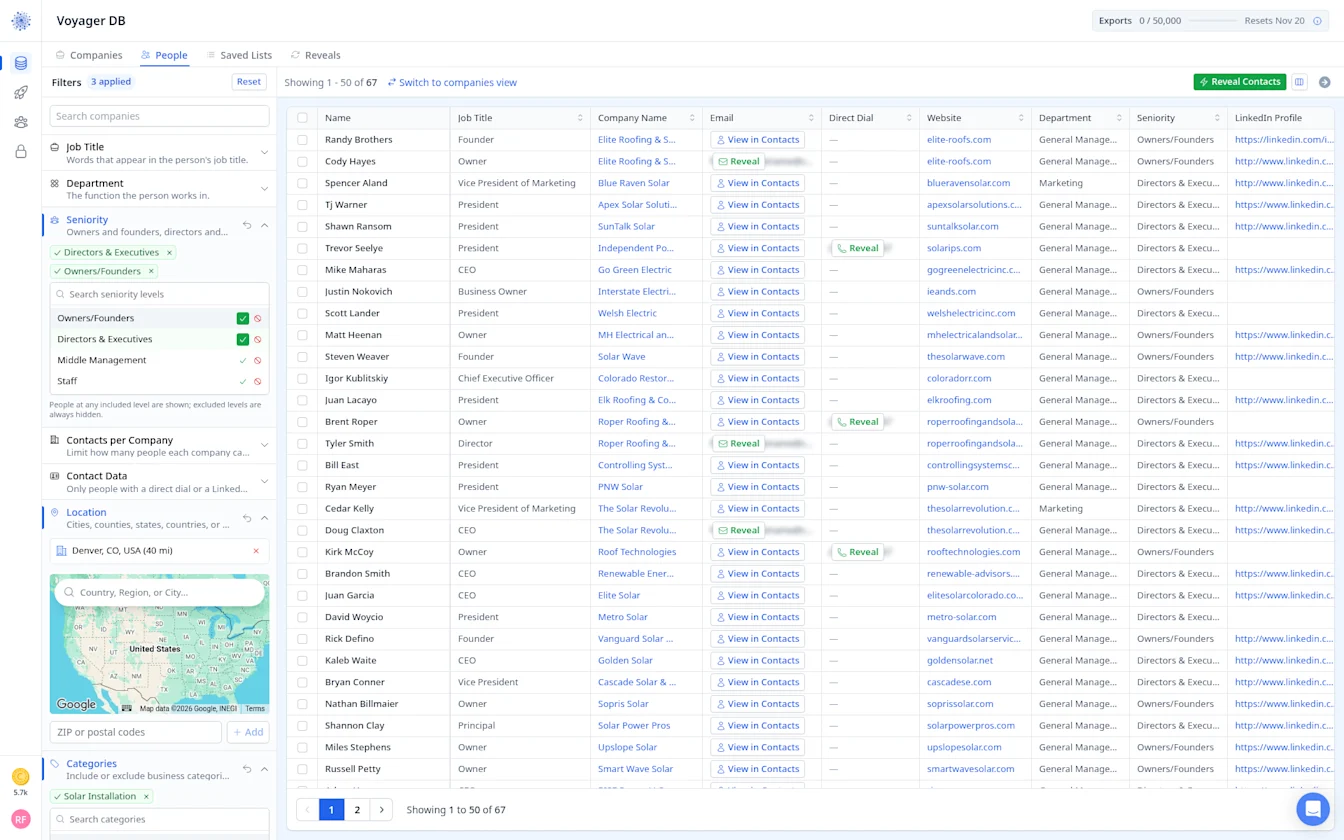Screen dimensions: 1344x840
Task: Delete the Denver, CO, USA location
Action: (x=256, y=551)
